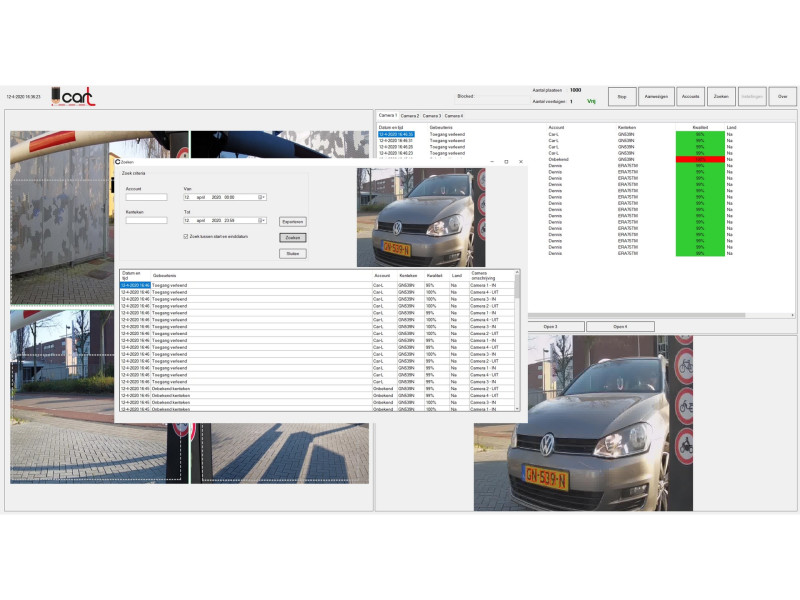Open the Over dialog

[780, 95]
